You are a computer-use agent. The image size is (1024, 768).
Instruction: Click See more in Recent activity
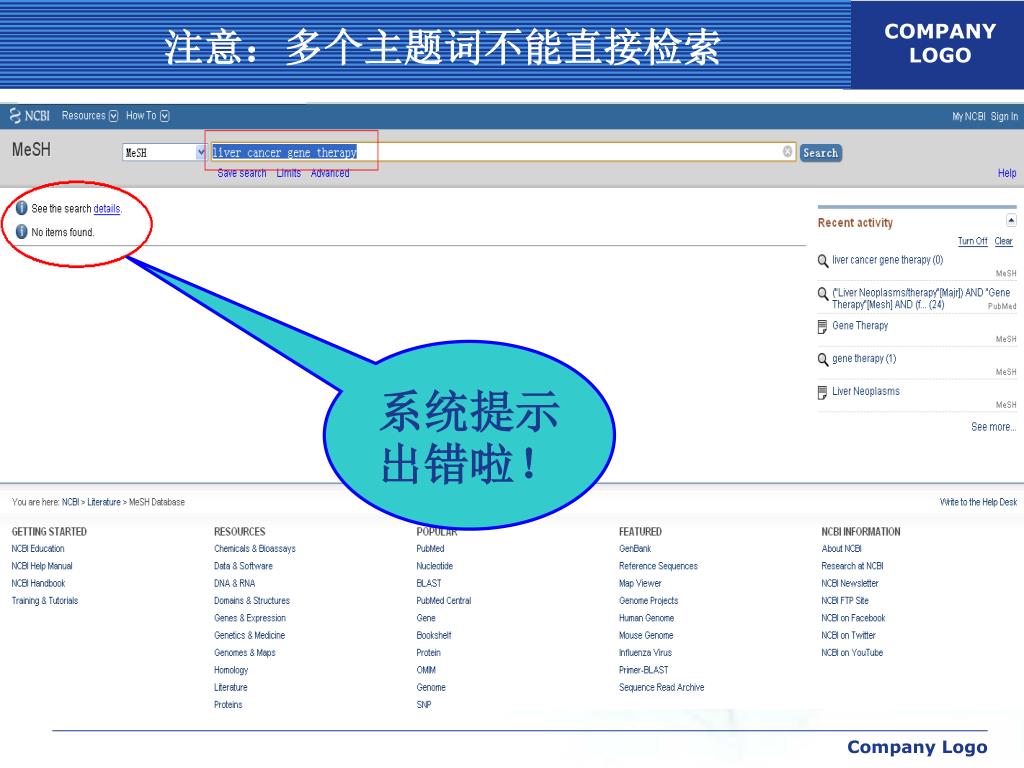pyautogui.click(x=993, y=426)
